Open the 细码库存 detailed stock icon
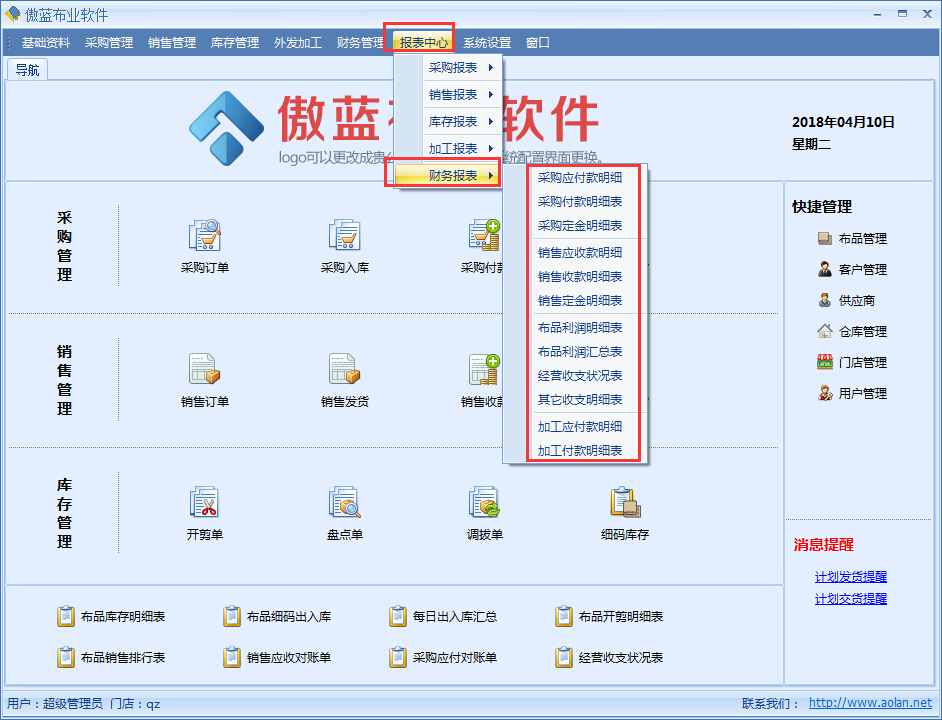This screenshot has height=720, width=942. pos(625,502)
